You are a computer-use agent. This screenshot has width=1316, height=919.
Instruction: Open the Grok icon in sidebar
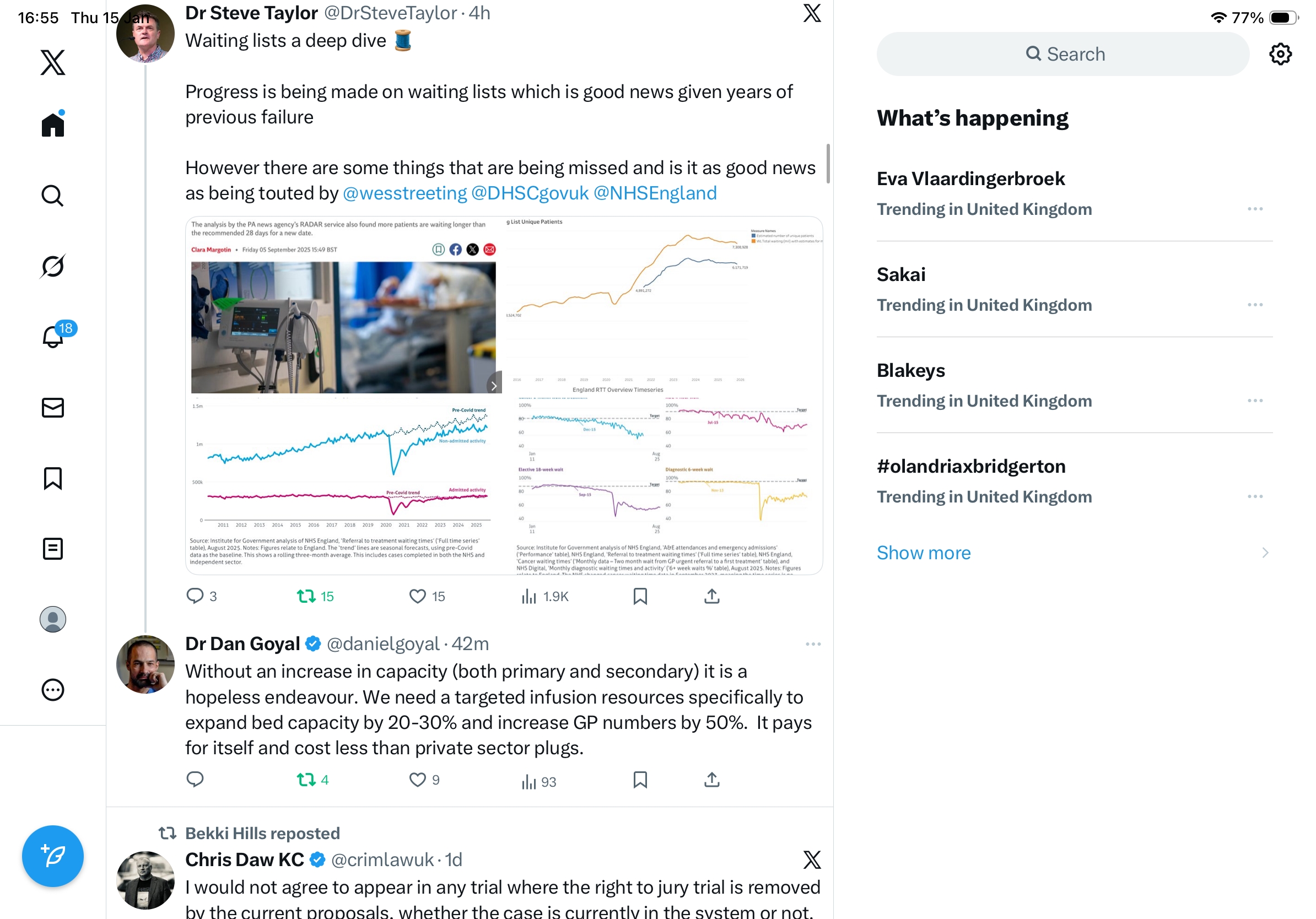pos(53,267)
